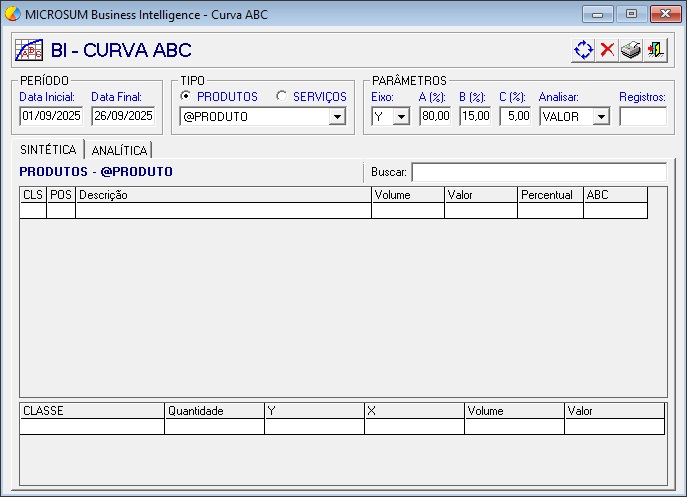Open the @PRODUTO dropdown list
The image size is (687, 497).
pos(337,117)
